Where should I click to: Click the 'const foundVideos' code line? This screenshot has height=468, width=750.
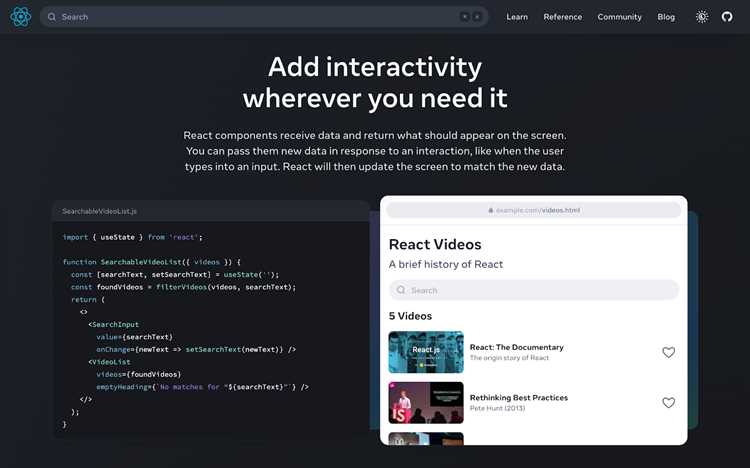point(183,287)
